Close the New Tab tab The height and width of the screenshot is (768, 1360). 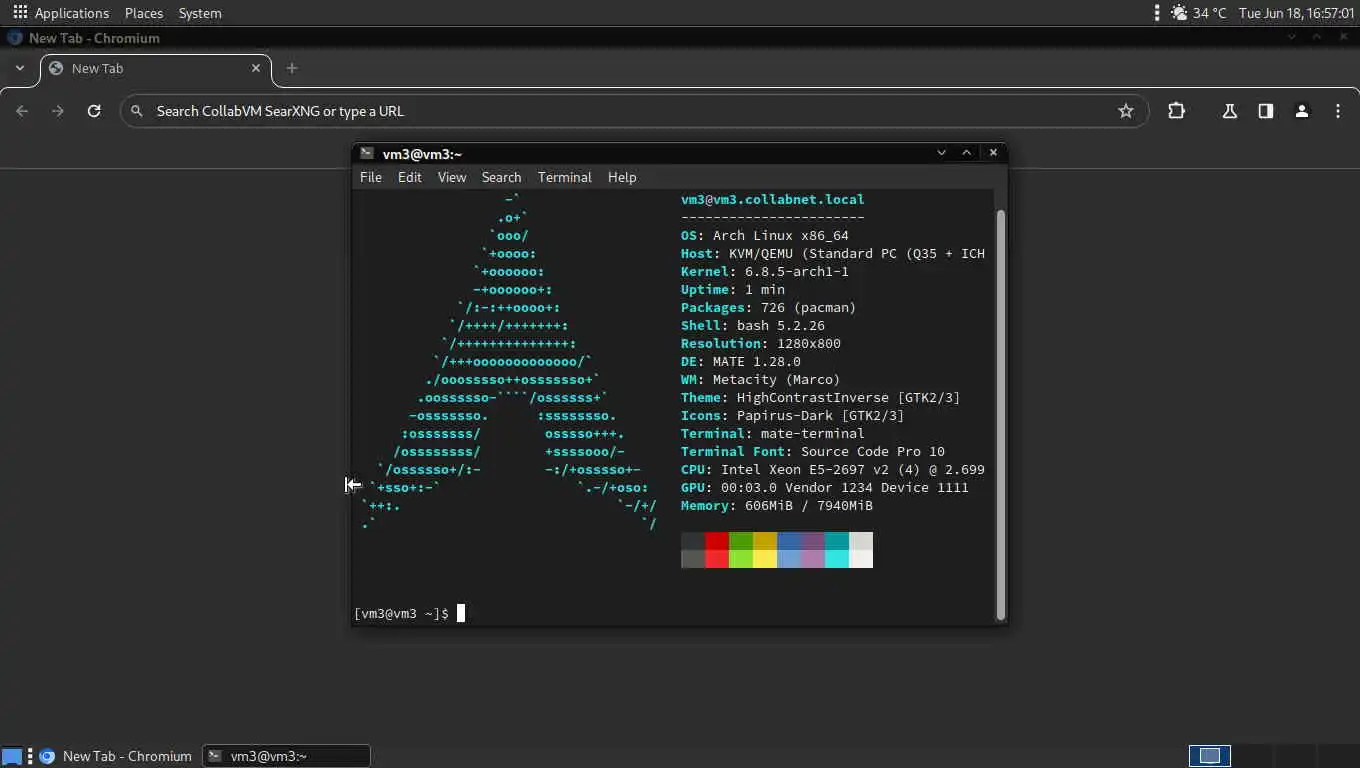256,68
